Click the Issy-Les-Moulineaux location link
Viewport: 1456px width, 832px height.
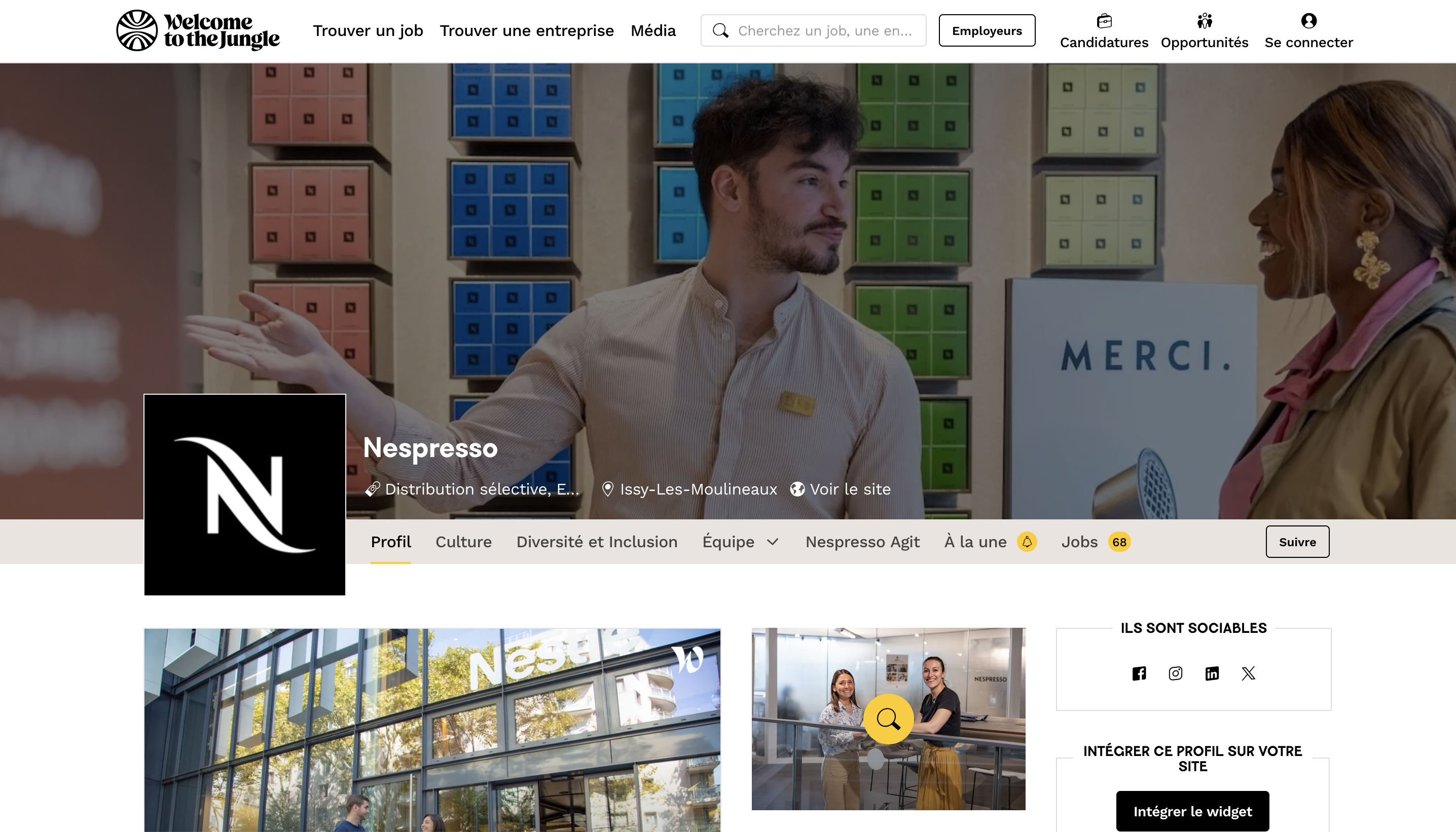tap(699, 489)
